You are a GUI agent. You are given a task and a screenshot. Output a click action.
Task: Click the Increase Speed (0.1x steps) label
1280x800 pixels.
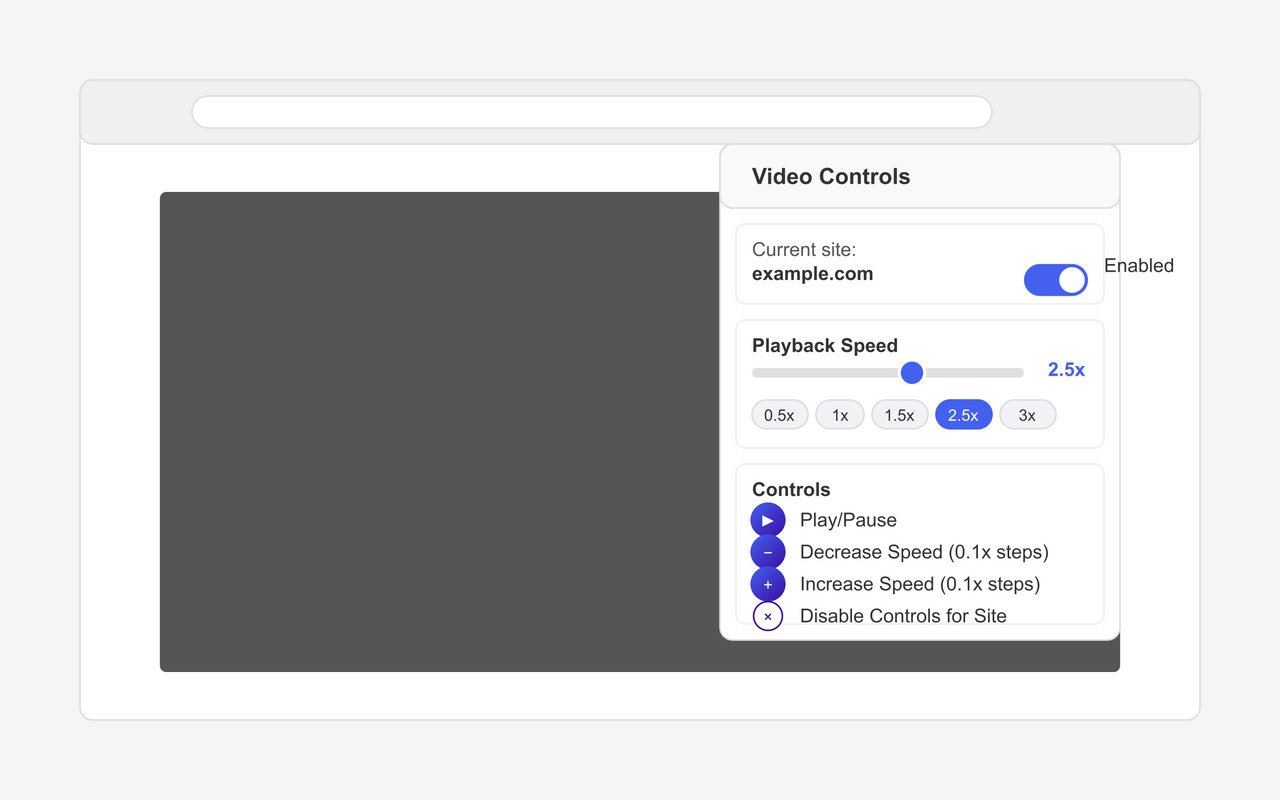920,584
